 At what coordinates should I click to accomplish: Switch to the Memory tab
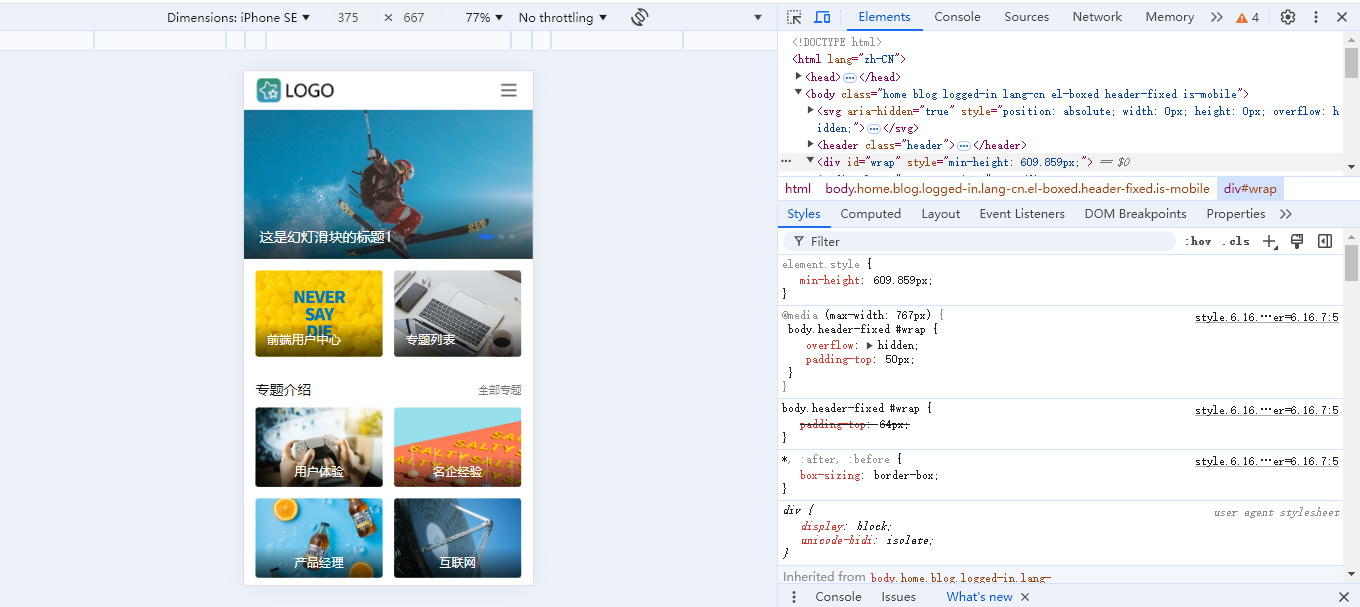pos(1169,17)
